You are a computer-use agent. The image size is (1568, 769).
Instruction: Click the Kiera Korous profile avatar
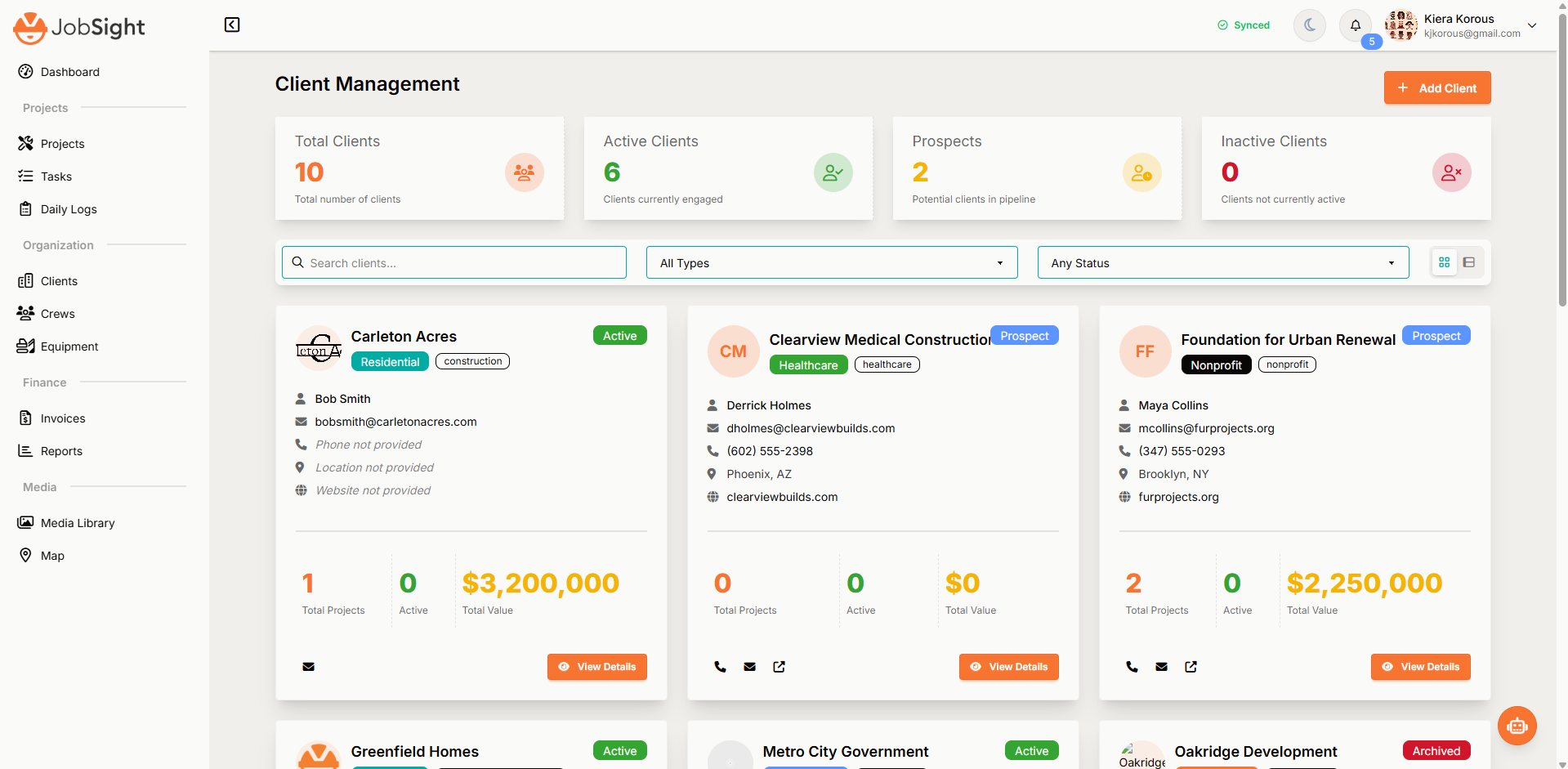tap(1401, 25)
